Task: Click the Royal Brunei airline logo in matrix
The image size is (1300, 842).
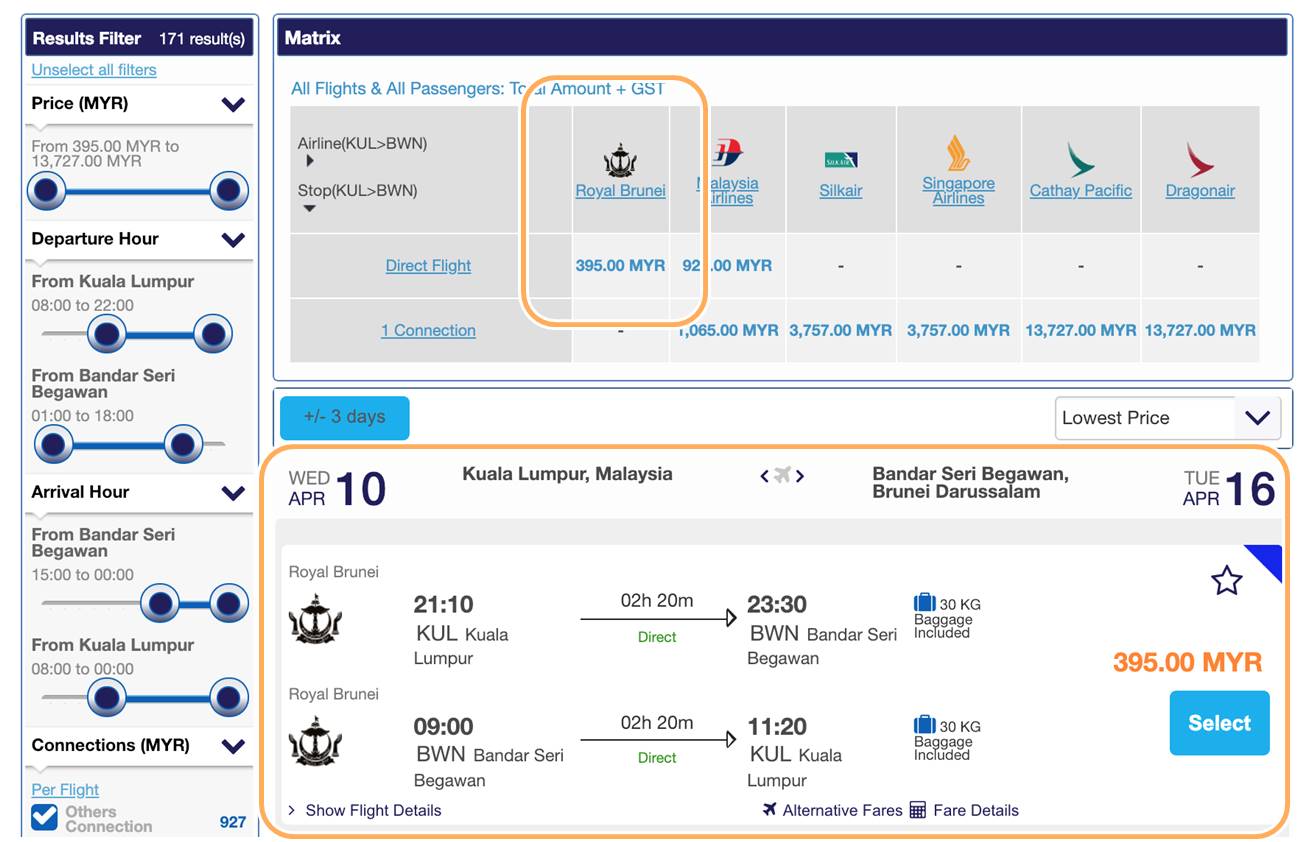Action: (x=620, y=160)
